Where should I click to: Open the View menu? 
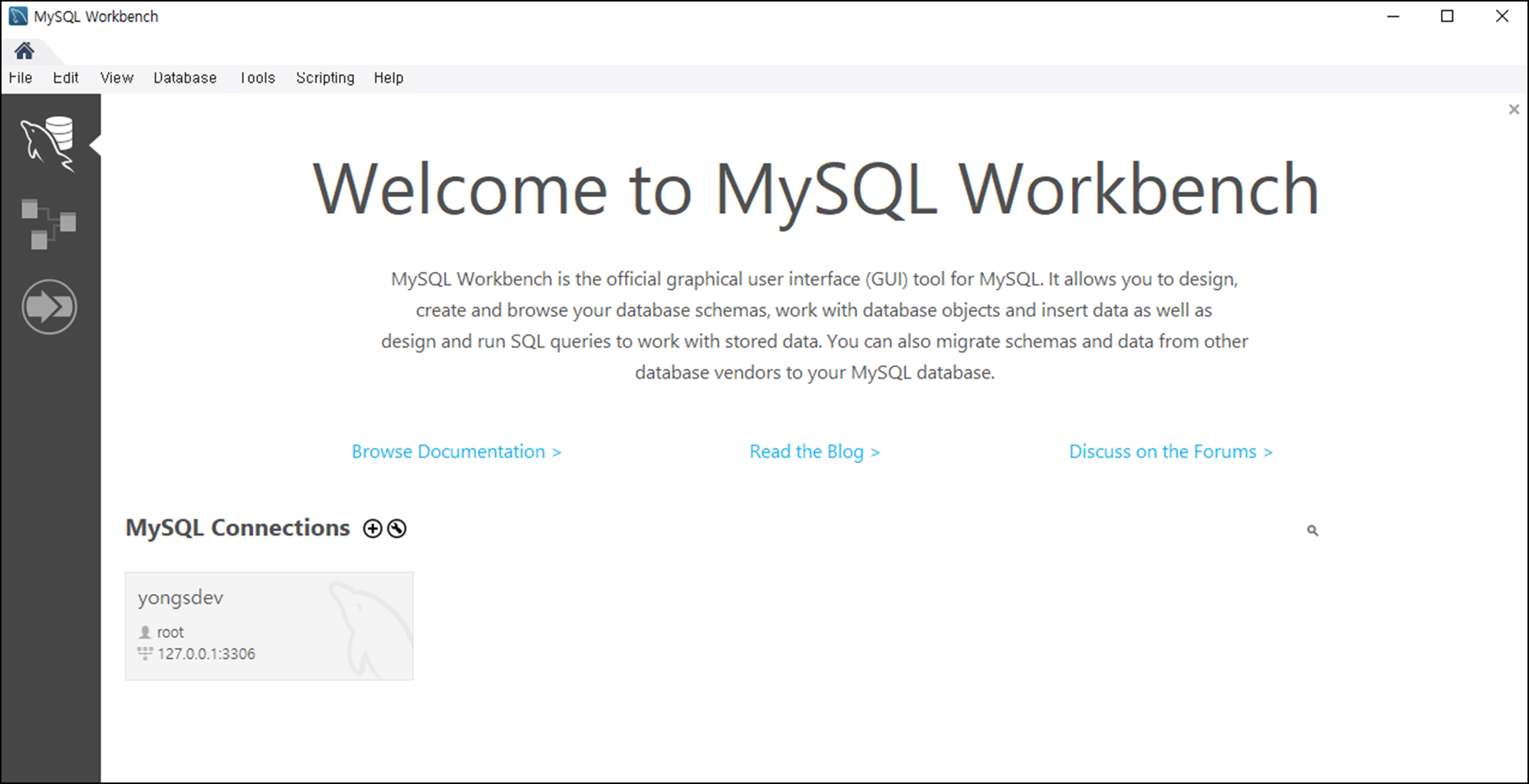117,78
